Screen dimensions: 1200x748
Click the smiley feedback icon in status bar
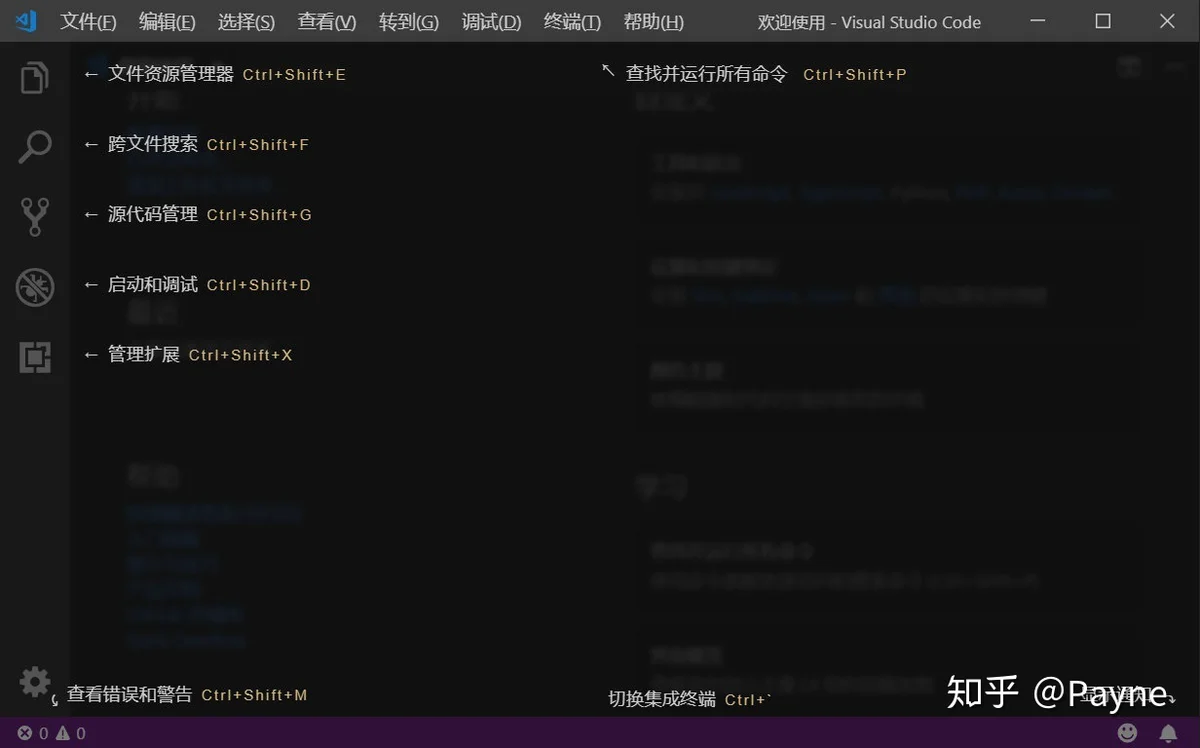click(x=1127, y=733)
